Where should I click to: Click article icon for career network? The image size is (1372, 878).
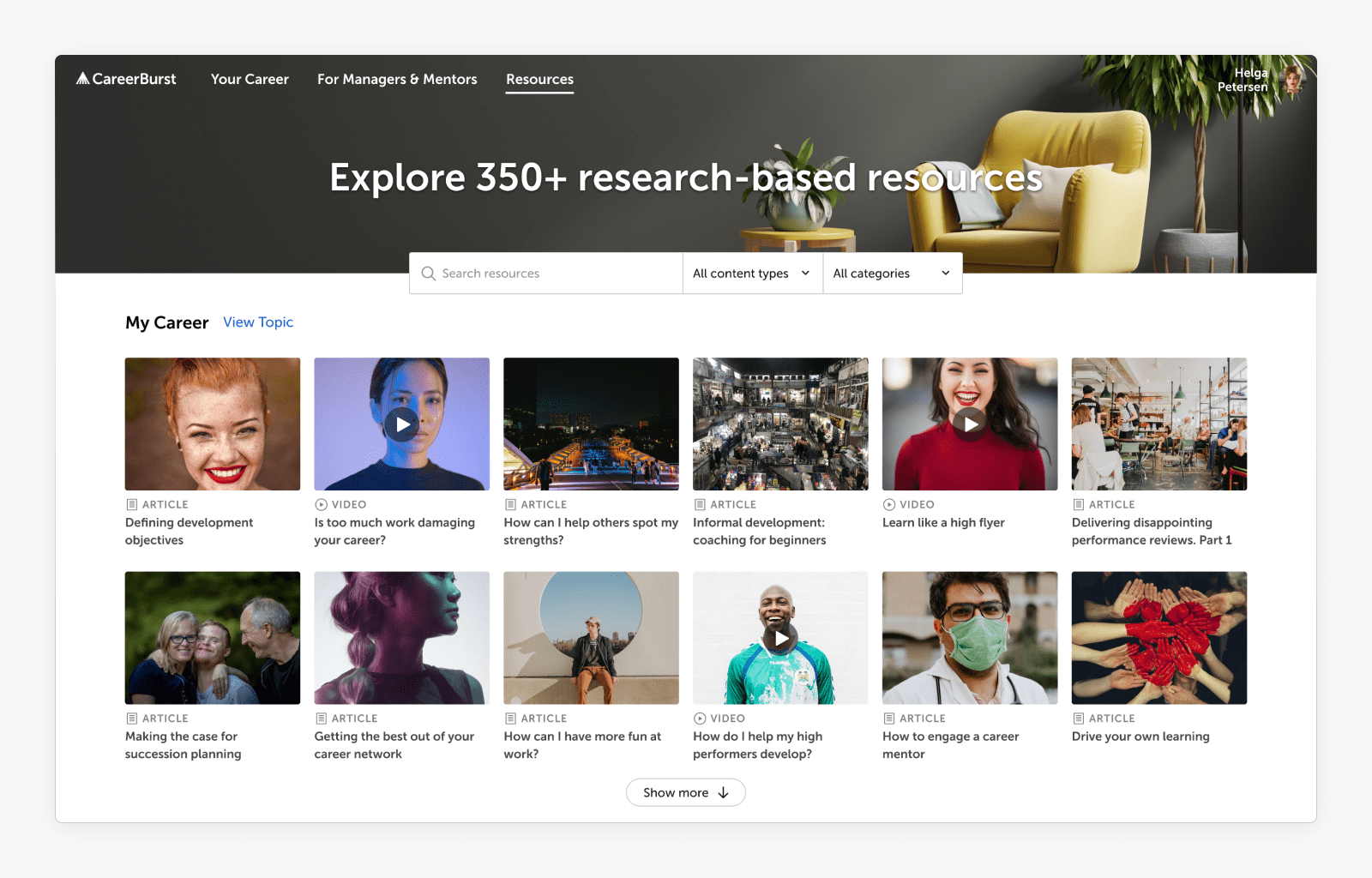[x=322, y=719]
